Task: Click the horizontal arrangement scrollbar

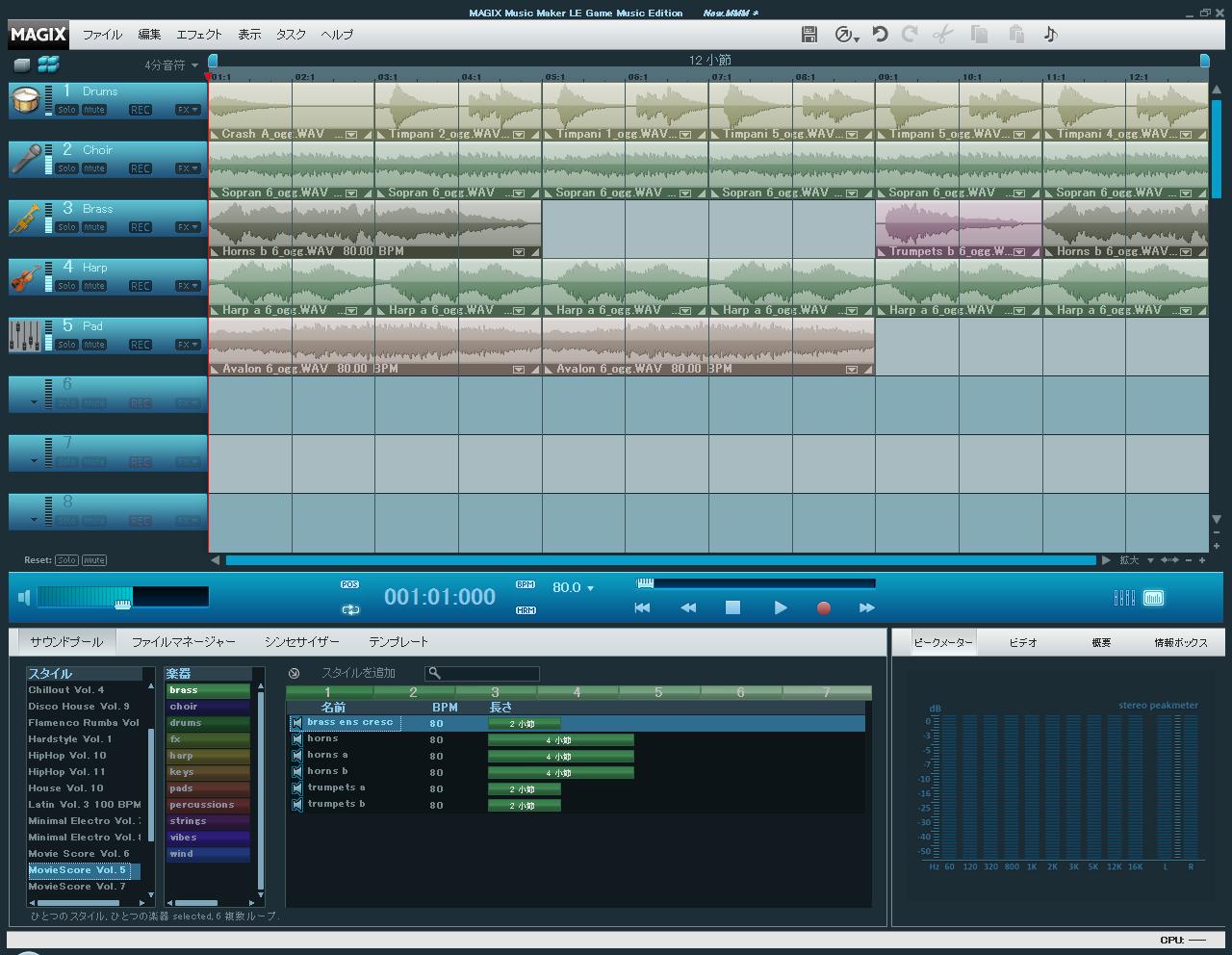Action: tap(660, 560)
